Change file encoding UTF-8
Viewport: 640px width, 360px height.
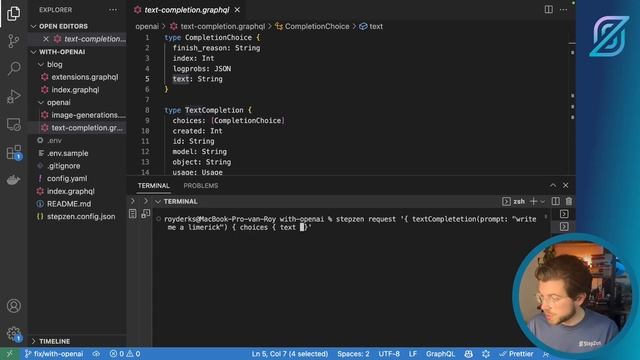pyautogui.click(x=389, y=354)
